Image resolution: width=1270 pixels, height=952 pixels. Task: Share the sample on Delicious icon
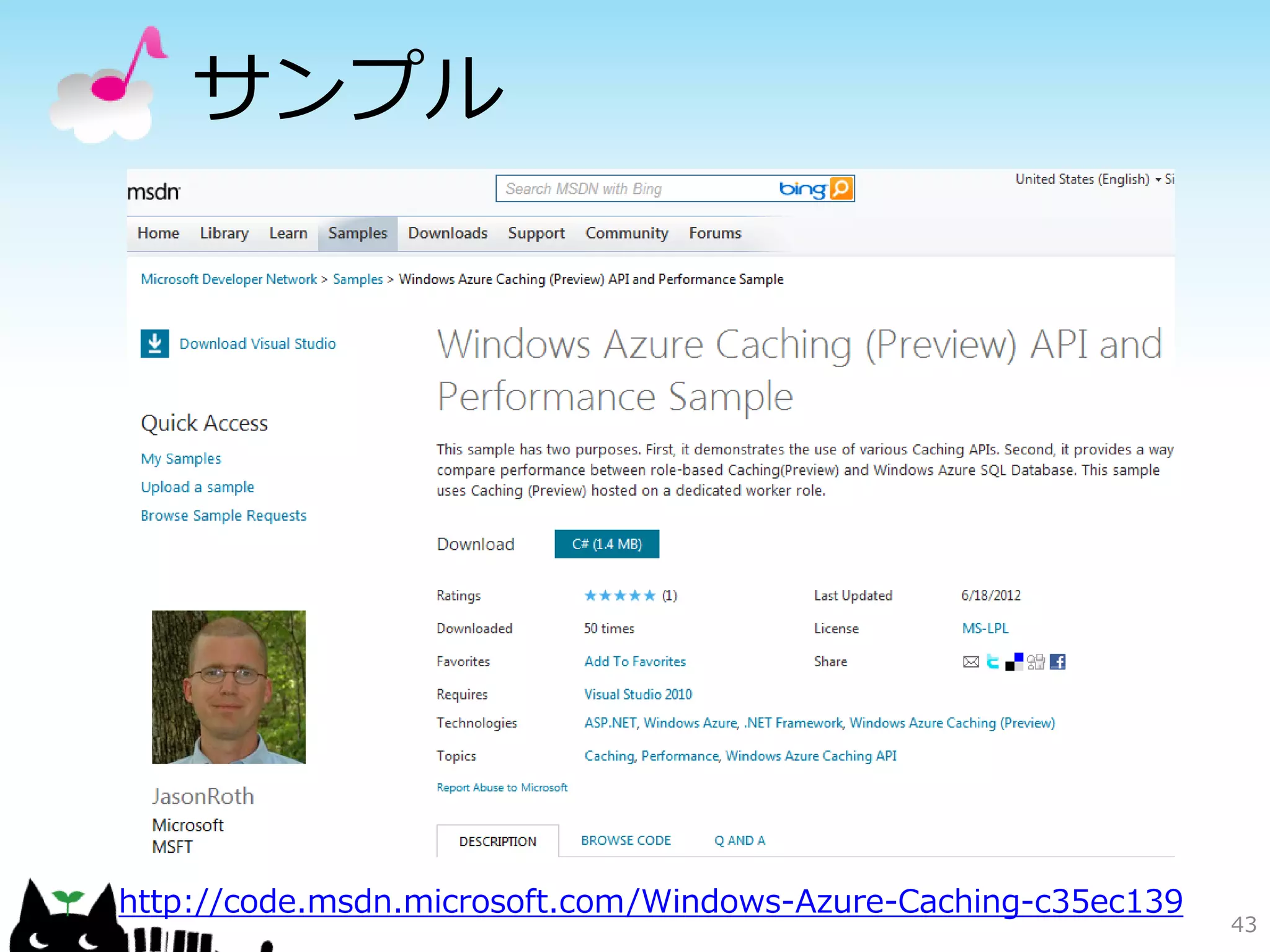[x=1015, y=662]
